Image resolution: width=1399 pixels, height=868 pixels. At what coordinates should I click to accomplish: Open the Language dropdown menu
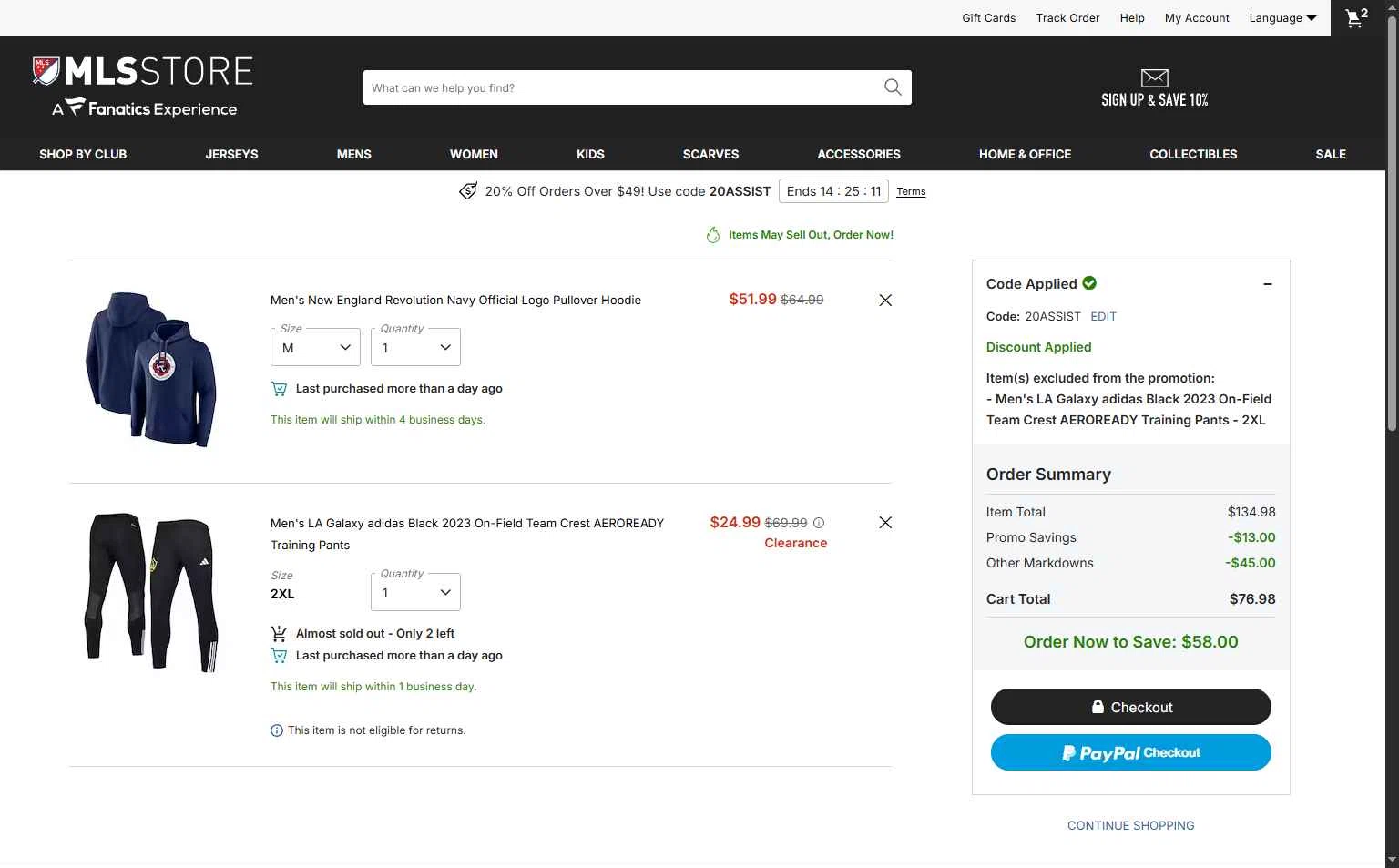[x=1283, y=18]
